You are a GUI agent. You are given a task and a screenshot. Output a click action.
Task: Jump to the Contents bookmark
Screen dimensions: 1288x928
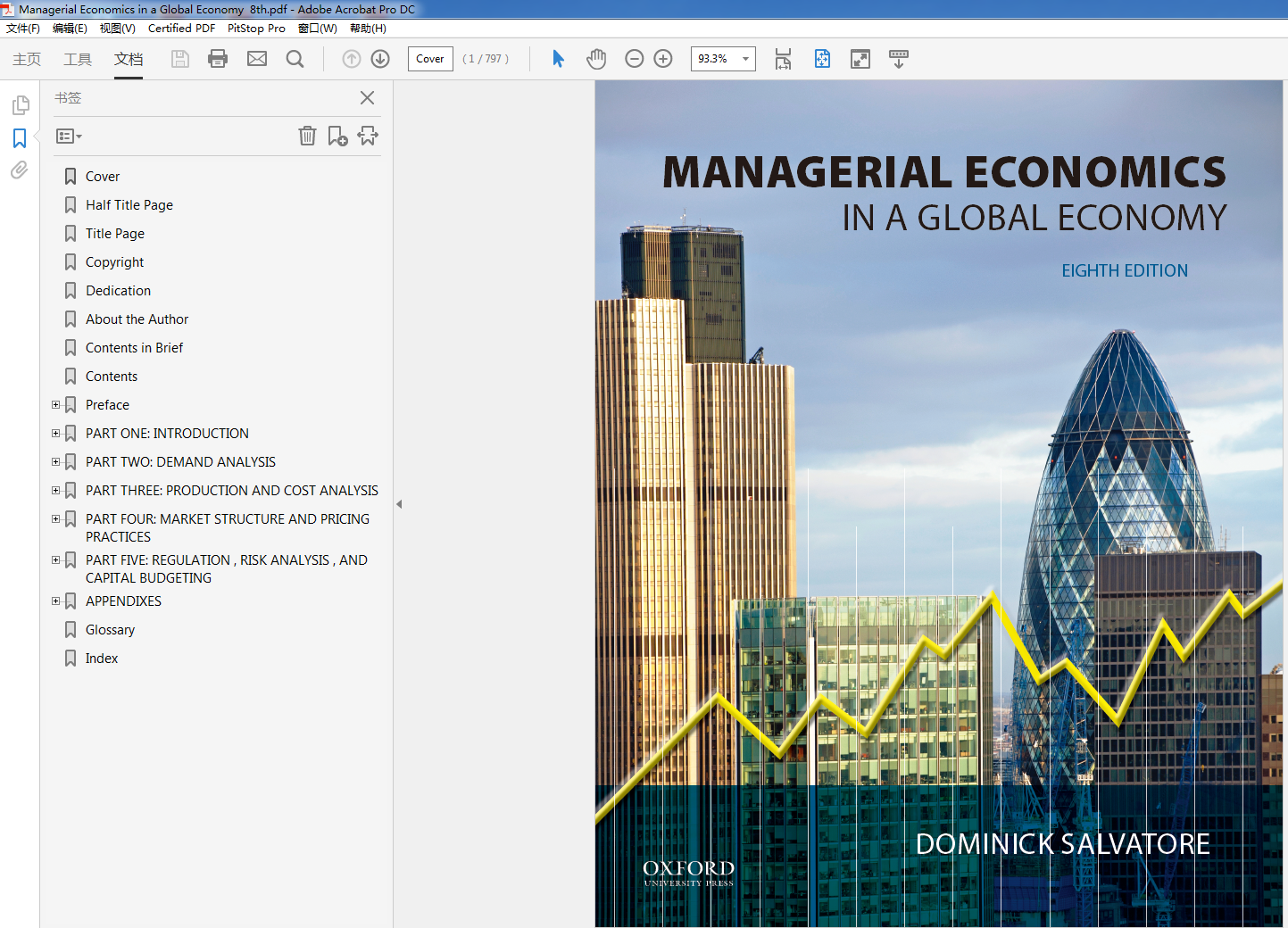point(112,377)
